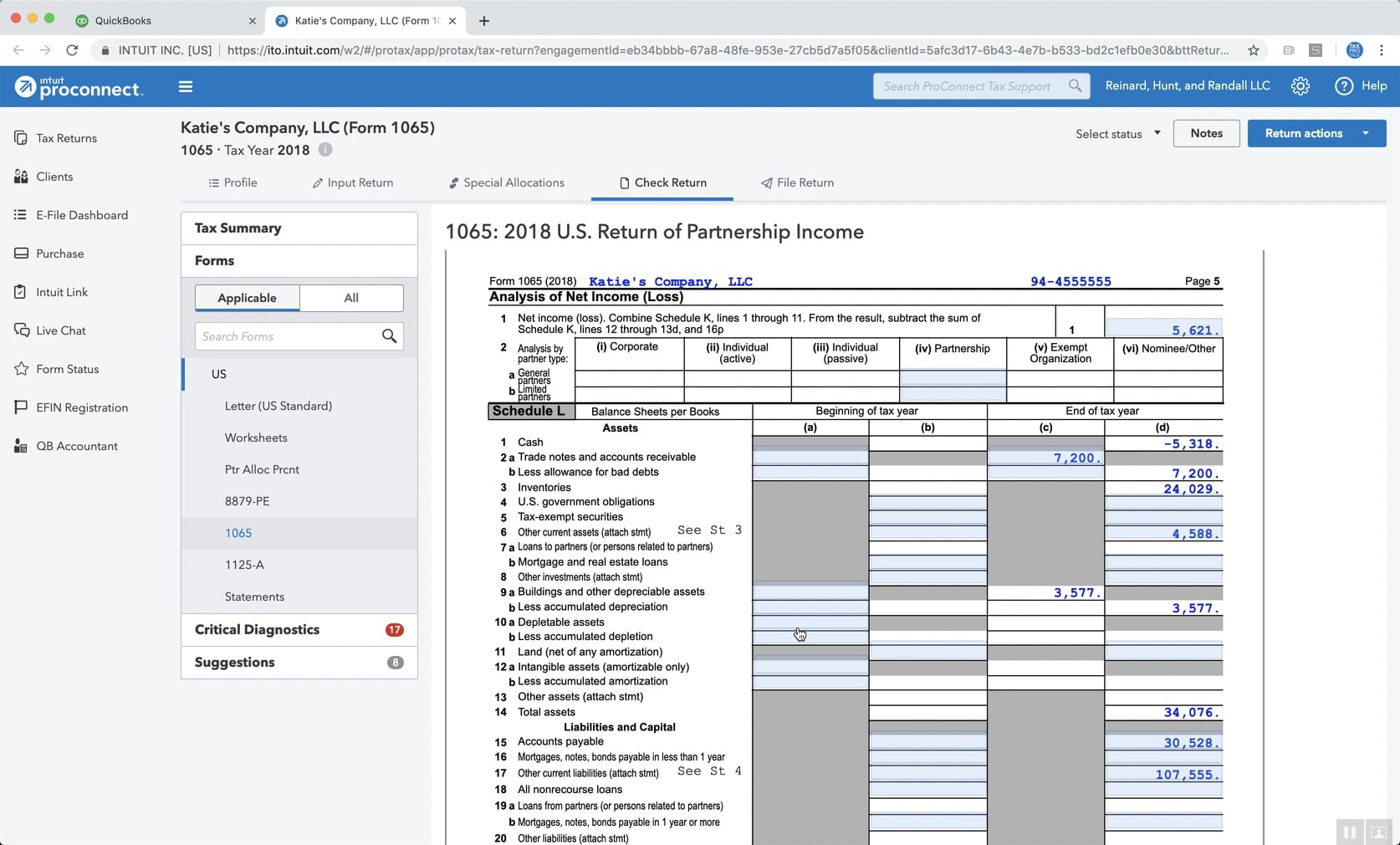This screenshot has height=845, width=1400.
Task: Click the search magnifier in ProConnect Tax Support
Action: (1075, 85)
